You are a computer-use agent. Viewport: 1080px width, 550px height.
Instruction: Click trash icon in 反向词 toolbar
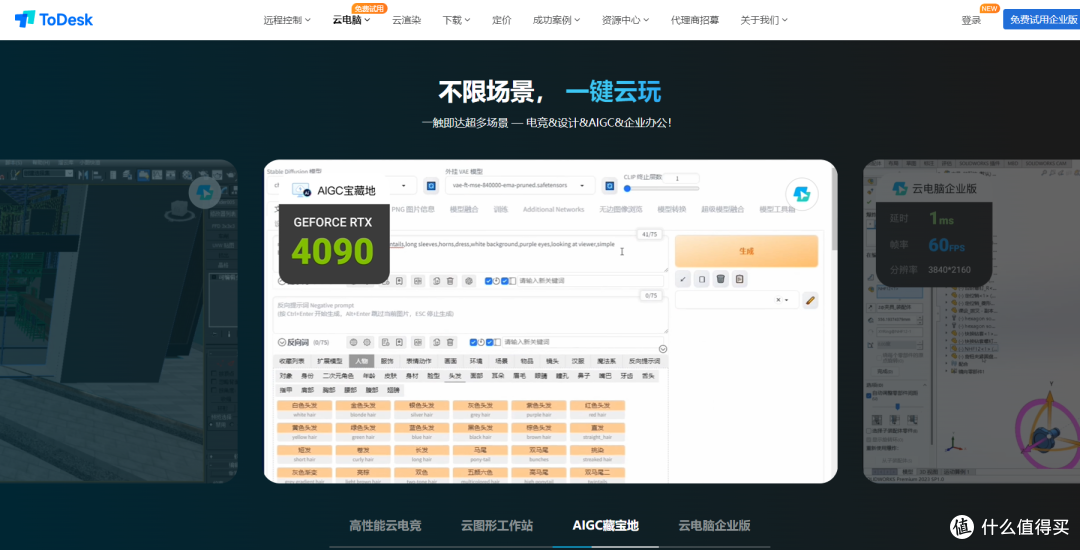tap(450, 342)
